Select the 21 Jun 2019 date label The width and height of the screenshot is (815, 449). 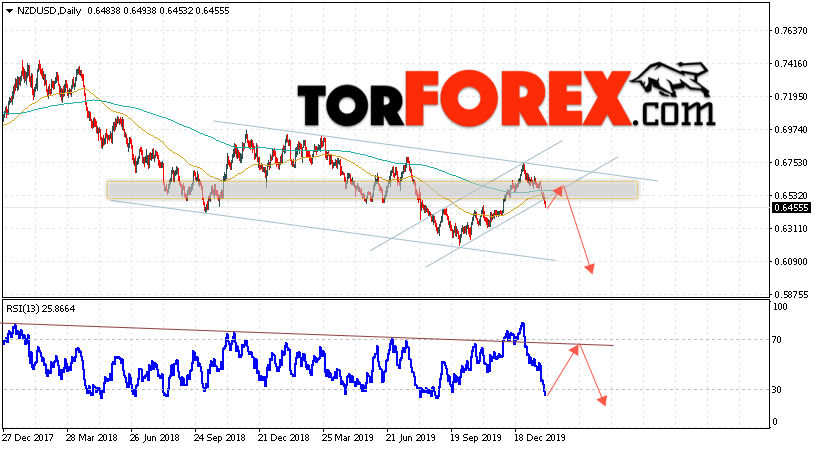pyautogui.click(x=412, y=438)
